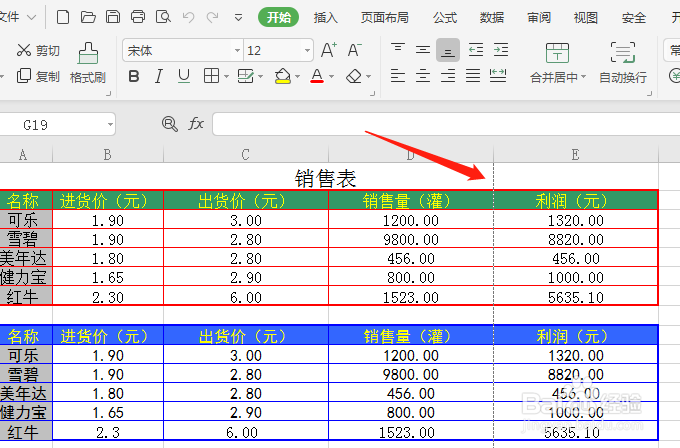Open the font size 12 dropdown

[307, 51]
